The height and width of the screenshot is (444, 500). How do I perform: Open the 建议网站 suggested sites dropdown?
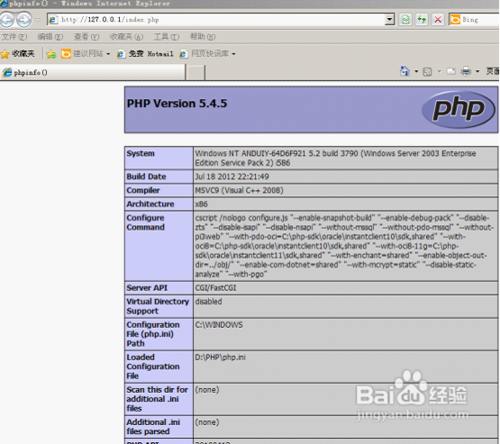click(x=86, y=54)
